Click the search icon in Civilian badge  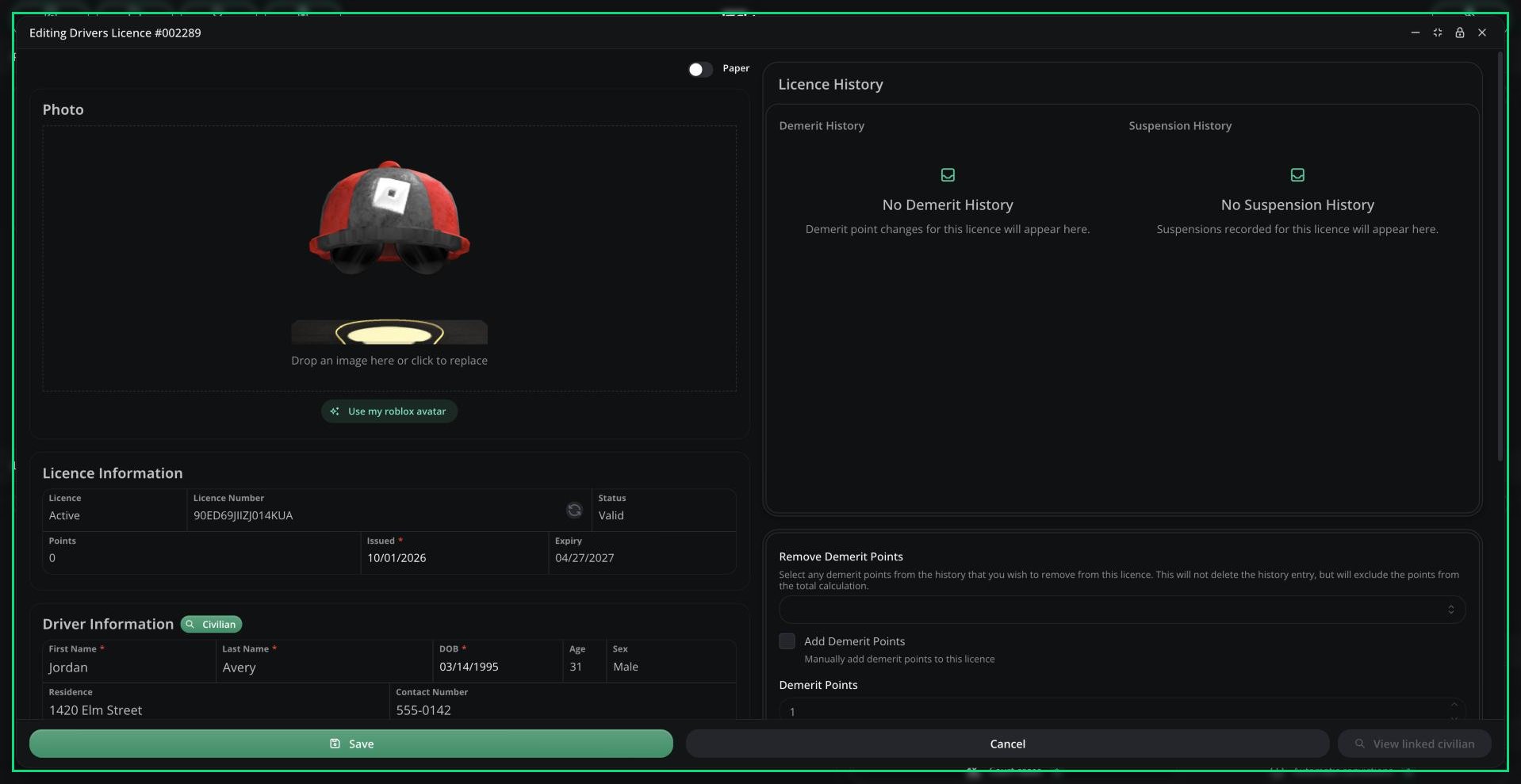click(190, 625)
